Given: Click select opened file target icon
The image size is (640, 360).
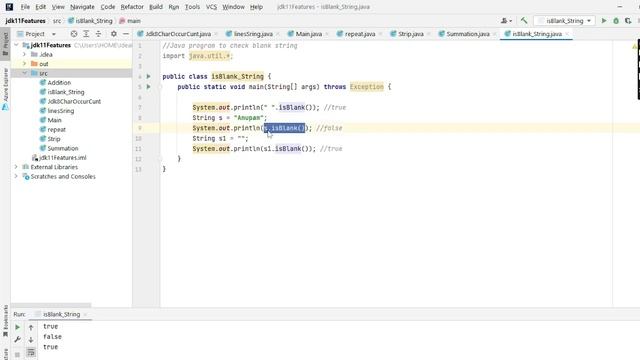Looking at the screenshot, I should (x=74, y=34).
